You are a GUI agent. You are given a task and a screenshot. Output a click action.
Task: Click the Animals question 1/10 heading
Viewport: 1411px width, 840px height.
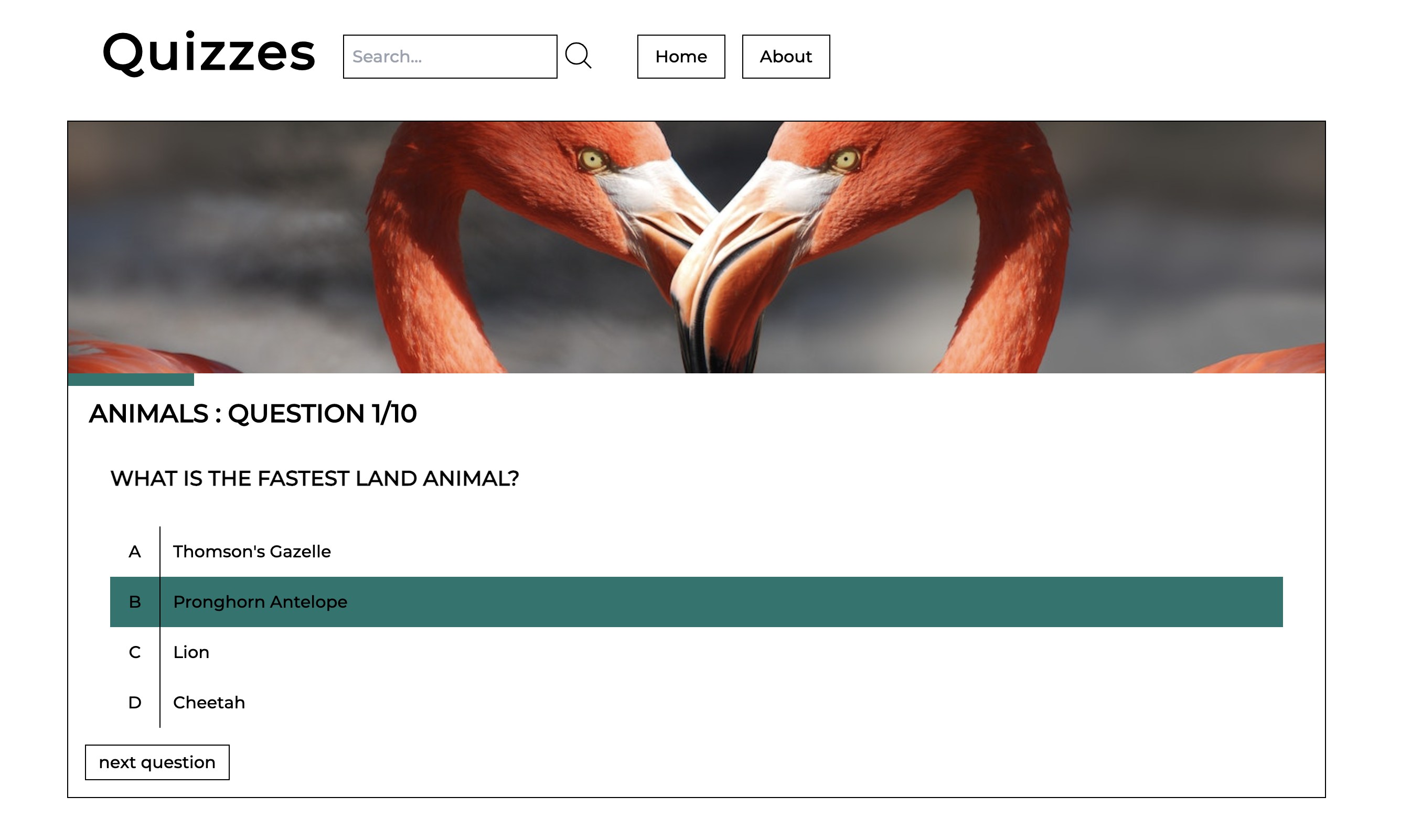(x=252, y=414)
